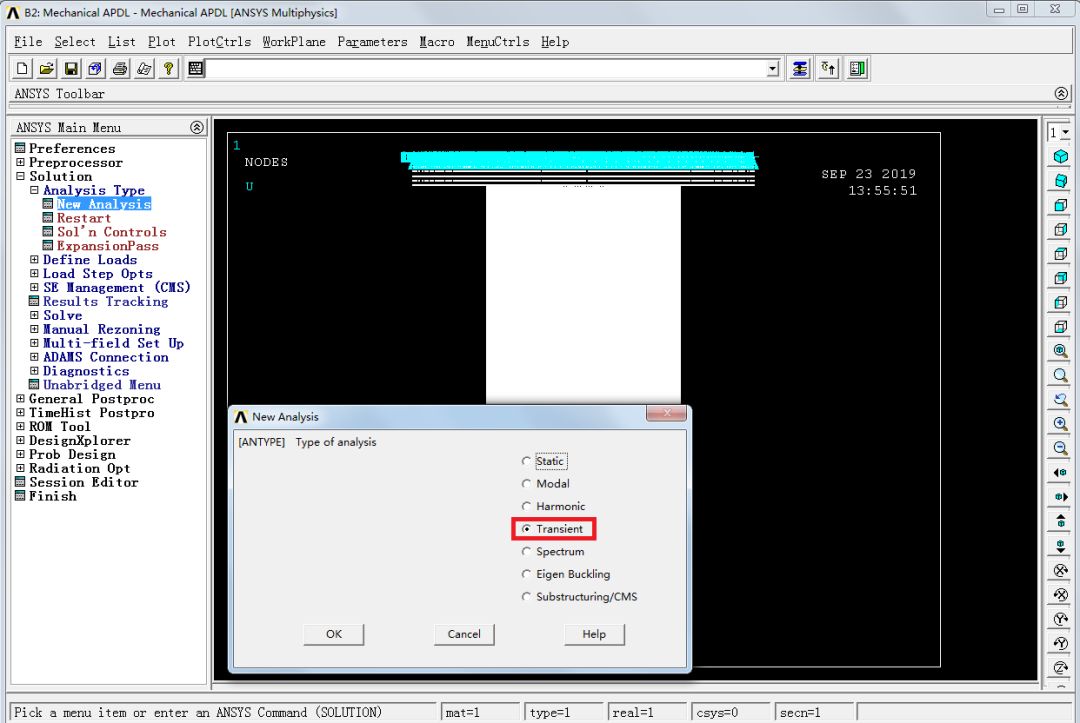
Task: Click the Pan model right arrow icon
Action: [1061, 496]
